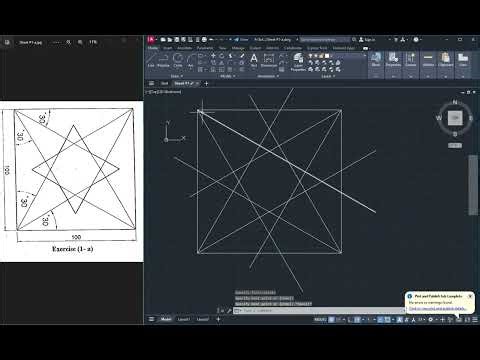
Task: Click the Plot printer icon in quick access toolbar
Action: click(204, 40)
